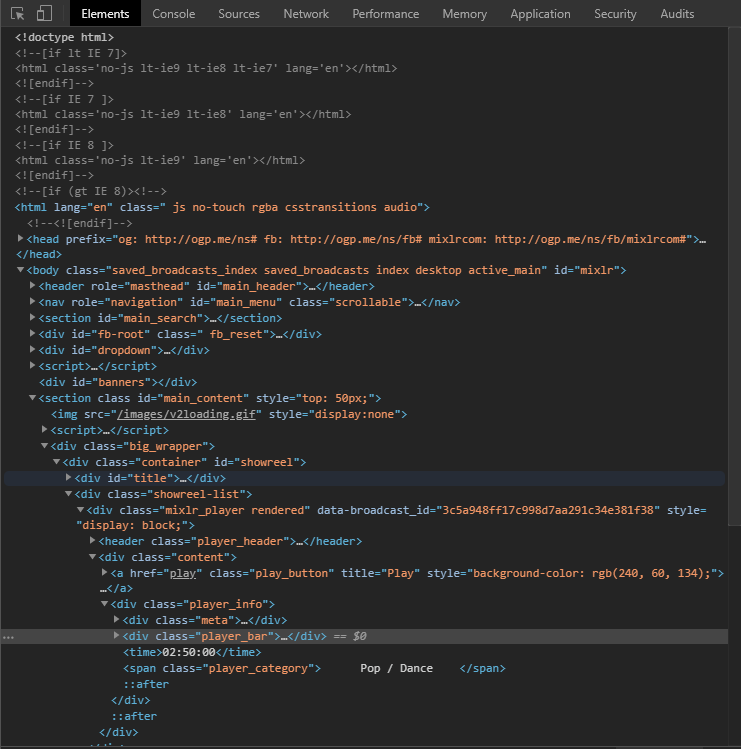741x749 pixels.
Task: Switch to the Network tab
Action: coord(306,13)
